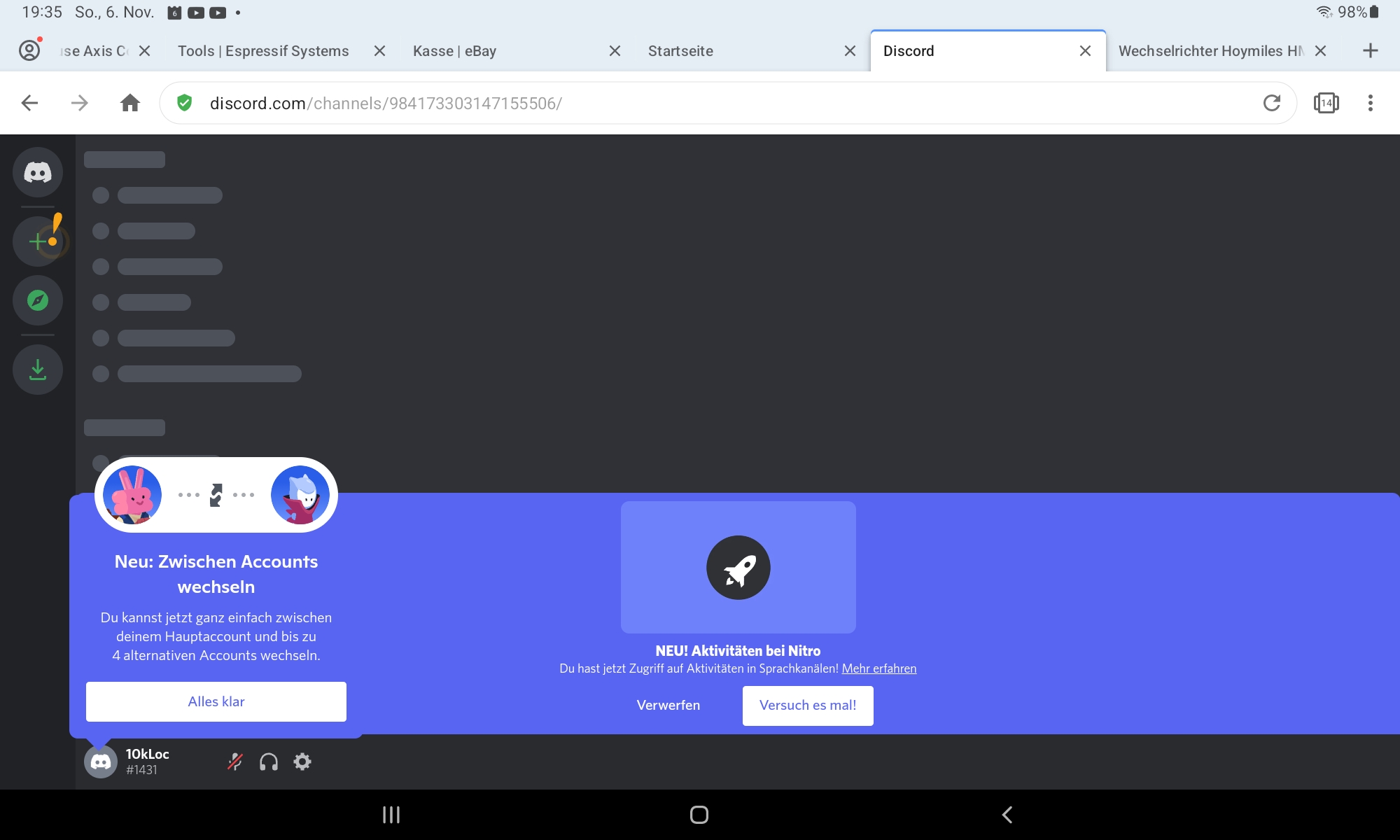Tap Android back navigation button

(1007, 815)
